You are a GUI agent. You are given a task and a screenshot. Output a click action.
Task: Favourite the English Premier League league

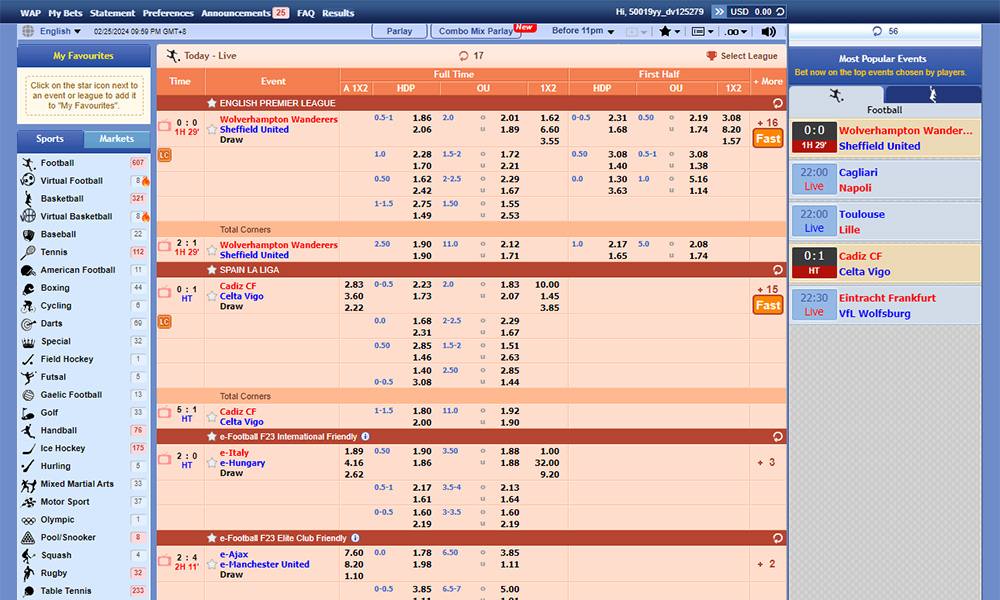[212, 103]
